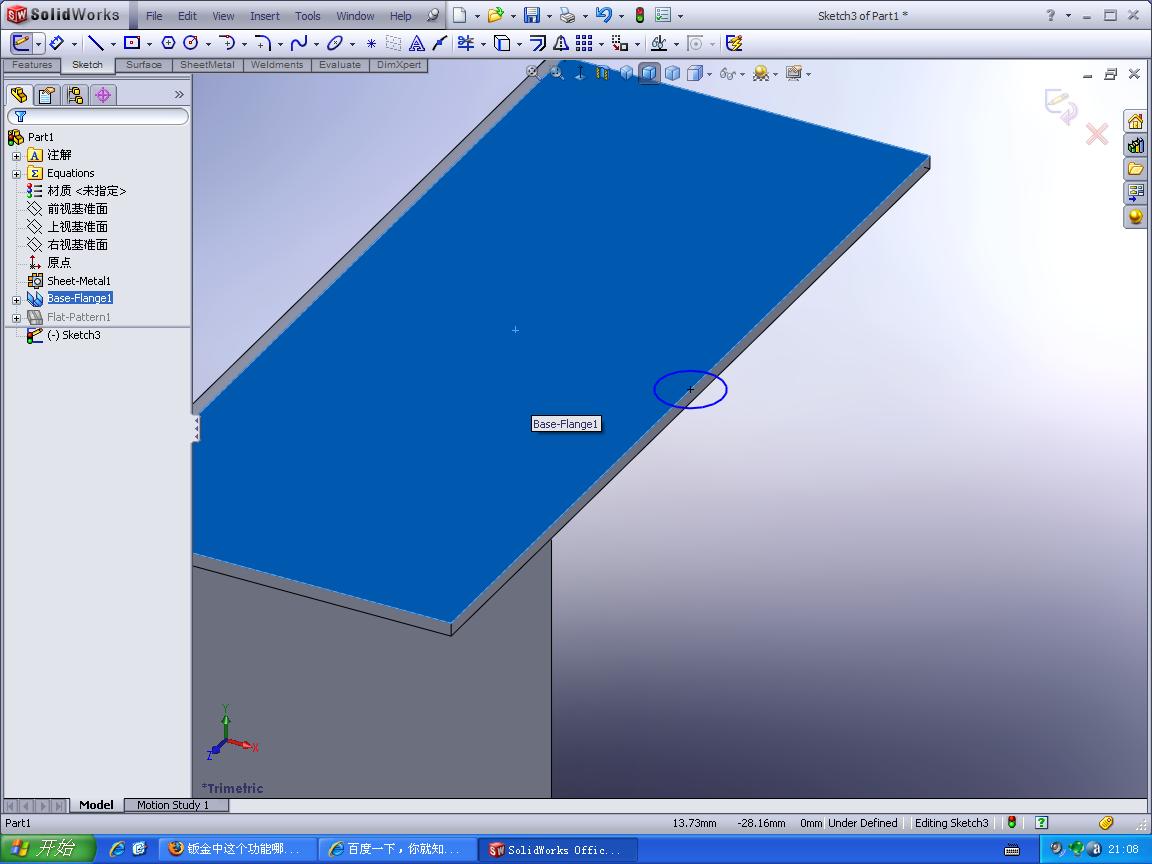
Task: Select Sheet-Metal1 in feature tree
Action: coord(79,281)
